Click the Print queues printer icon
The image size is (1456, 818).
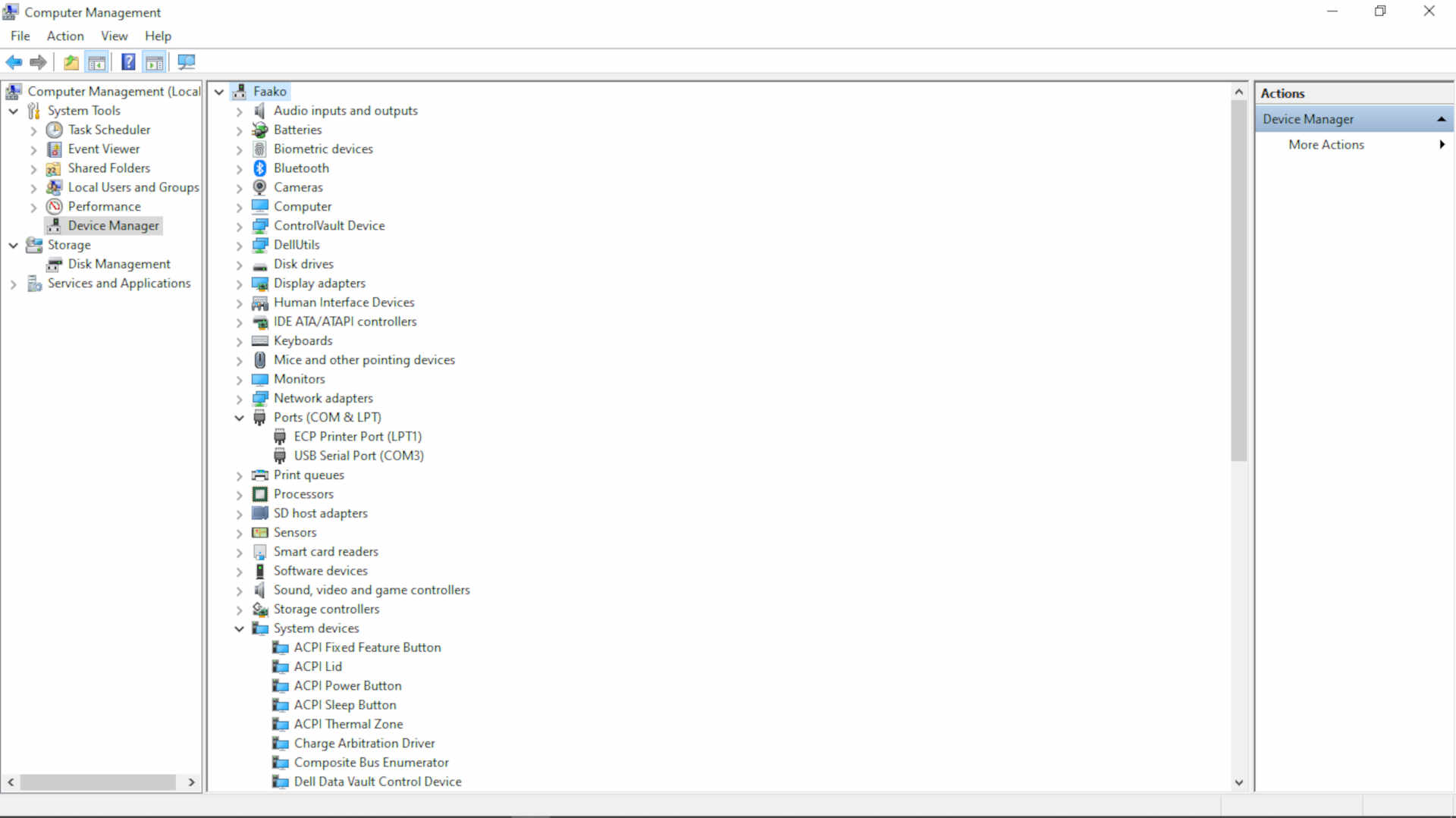pyautogui.click(x=260, y=475)
